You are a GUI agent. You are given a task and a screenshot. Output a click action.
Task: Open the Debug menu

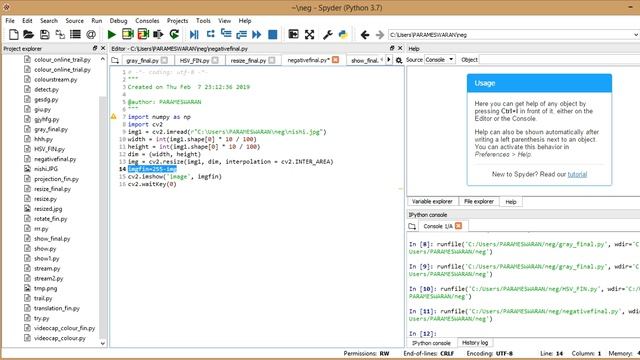pos(118,20)
